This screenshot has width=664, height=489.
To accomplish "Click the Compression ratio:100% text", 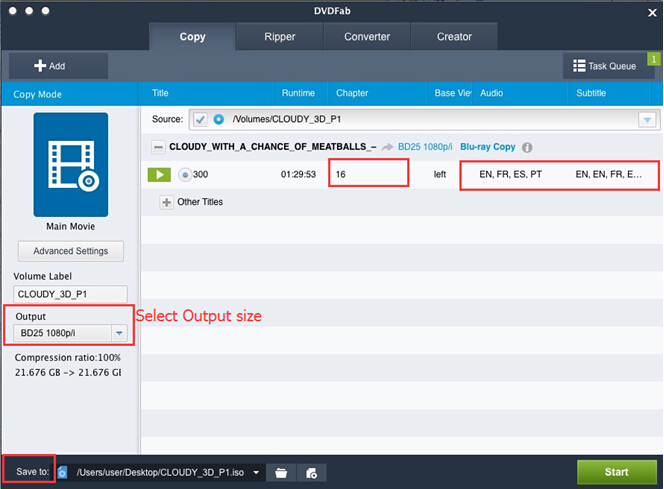I will point(68,358).
